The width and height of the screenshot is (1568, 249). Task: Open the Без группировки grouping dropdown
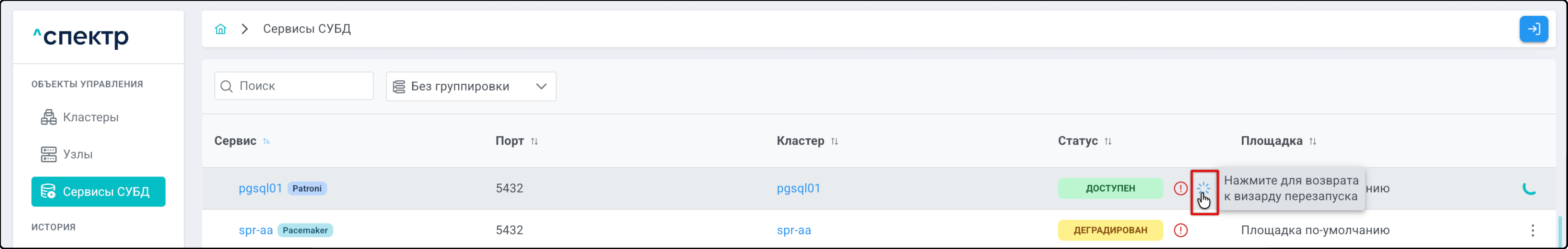(x=470, y=86)
